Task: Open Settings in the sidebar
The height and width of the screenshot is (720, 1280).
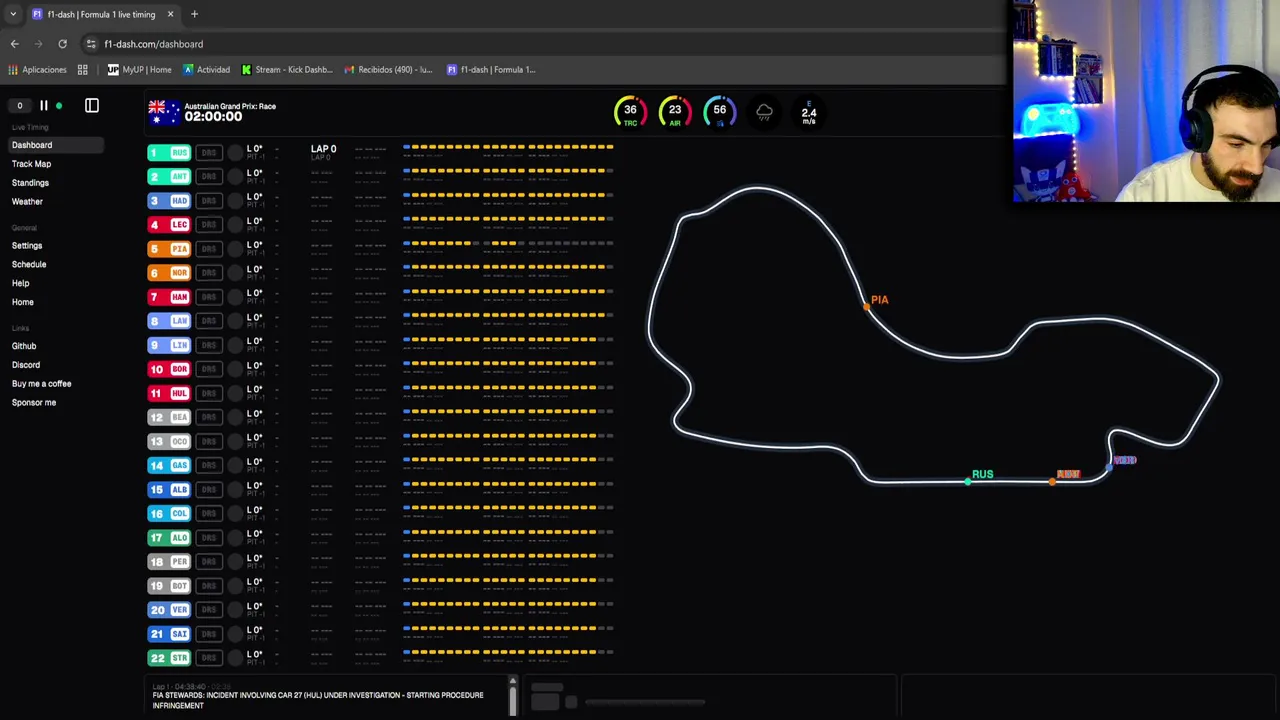Action: pos(27,246)
